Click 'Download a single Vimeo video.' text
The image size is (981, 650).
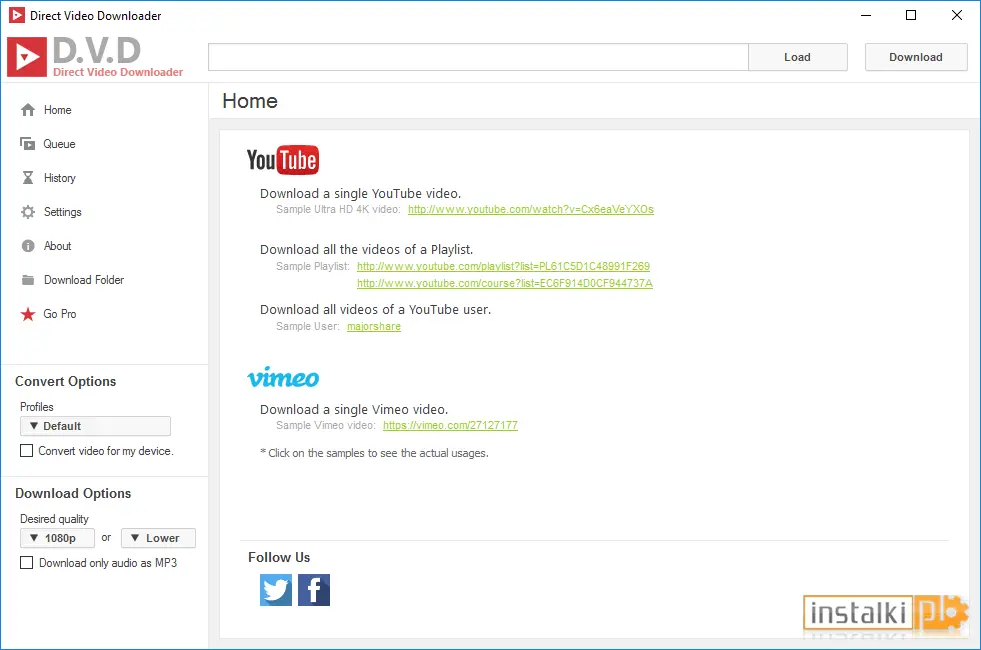coord(354,410)
